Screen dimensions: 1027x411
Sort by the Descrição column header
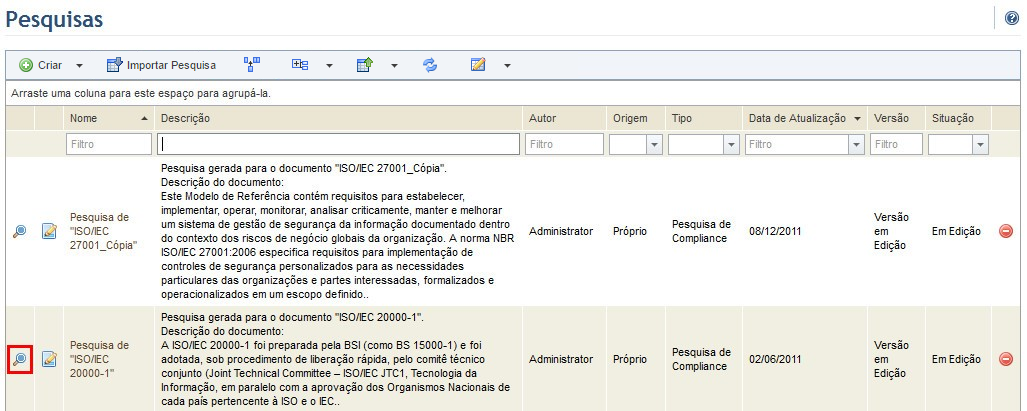tap(339, 118)
